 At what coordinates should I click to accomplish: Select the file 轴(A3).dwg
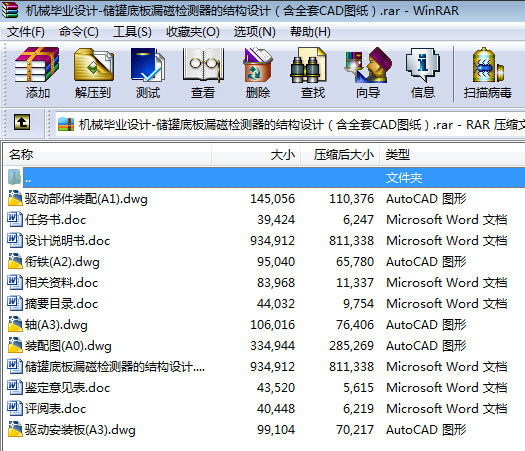(x=56, y=324)
